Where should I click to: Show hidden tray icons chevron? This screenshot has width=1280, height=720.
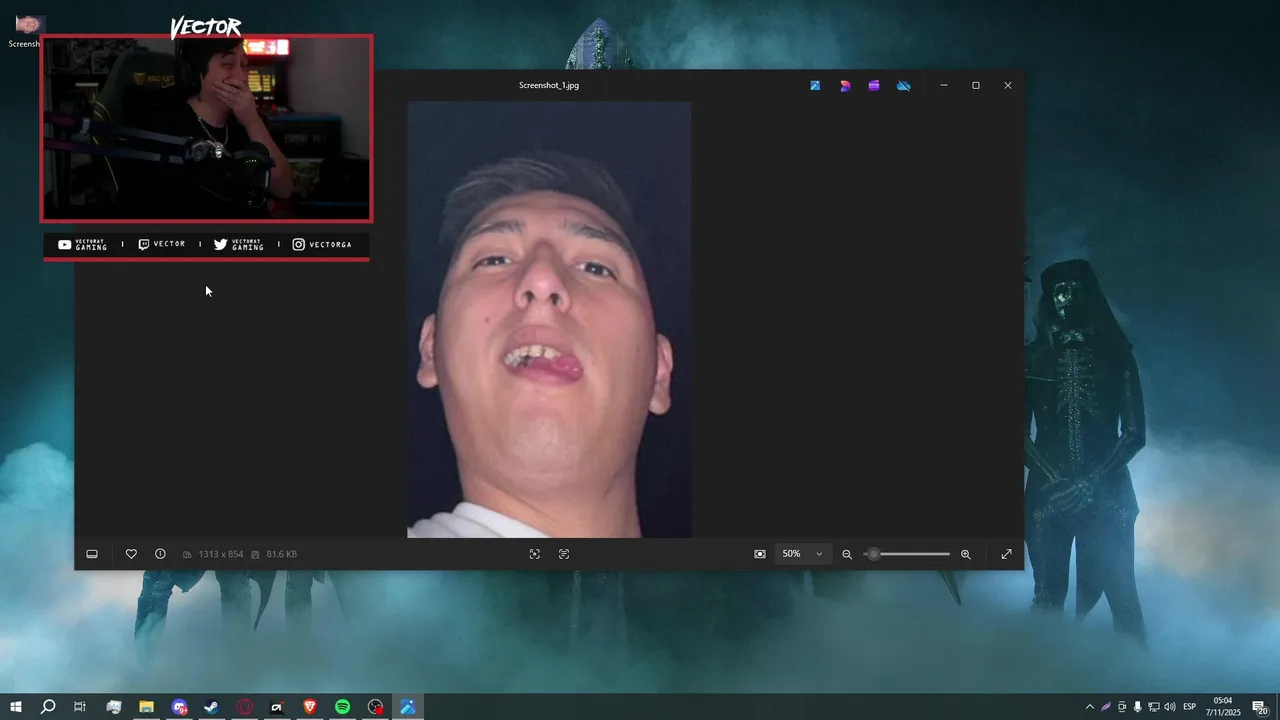pos(1090,707)
